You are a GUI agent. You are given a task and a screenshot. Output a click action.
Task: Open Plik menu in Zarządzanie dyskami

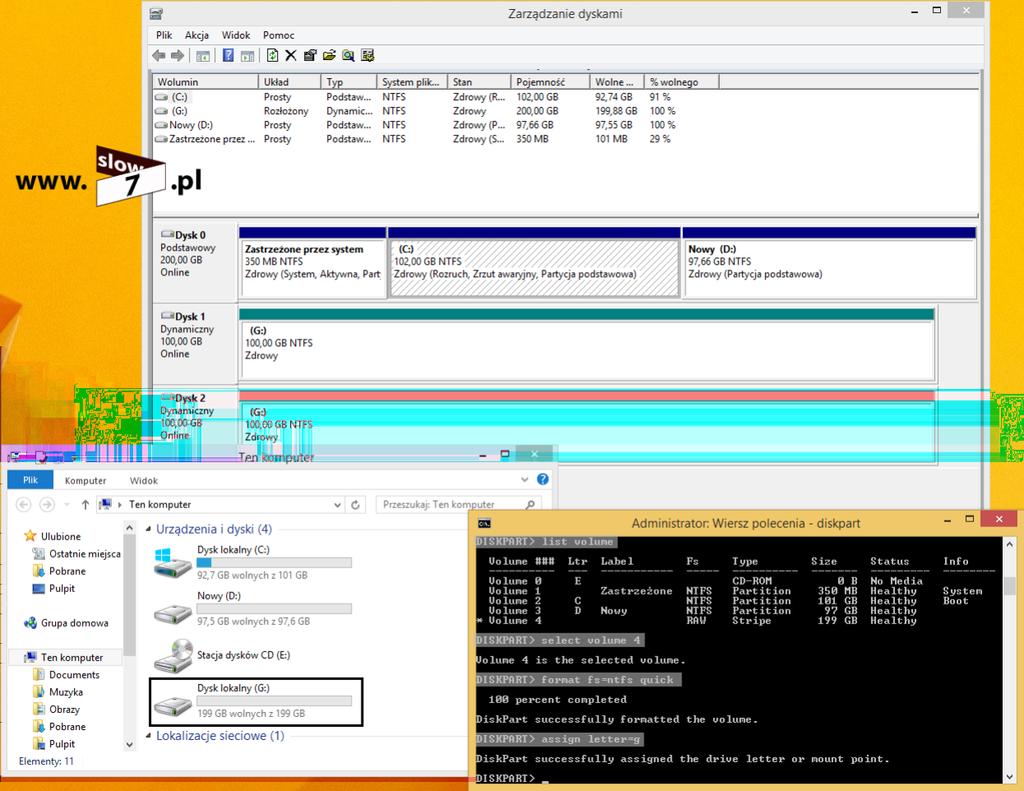pos(164,35)
